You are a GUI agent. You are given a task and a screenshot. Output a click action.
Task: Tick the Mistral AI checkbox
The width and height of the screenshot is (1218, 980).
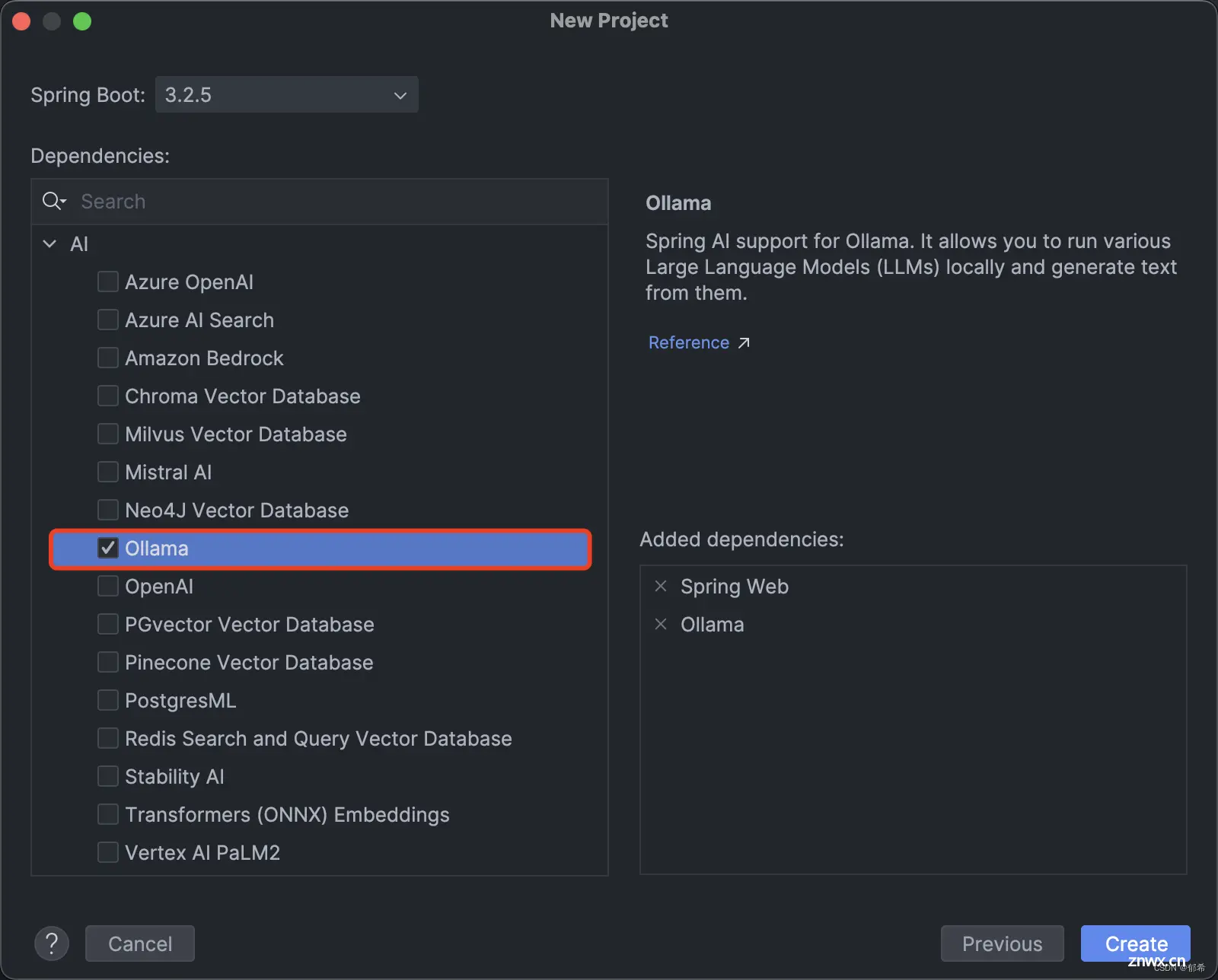[x=108, y=472]
